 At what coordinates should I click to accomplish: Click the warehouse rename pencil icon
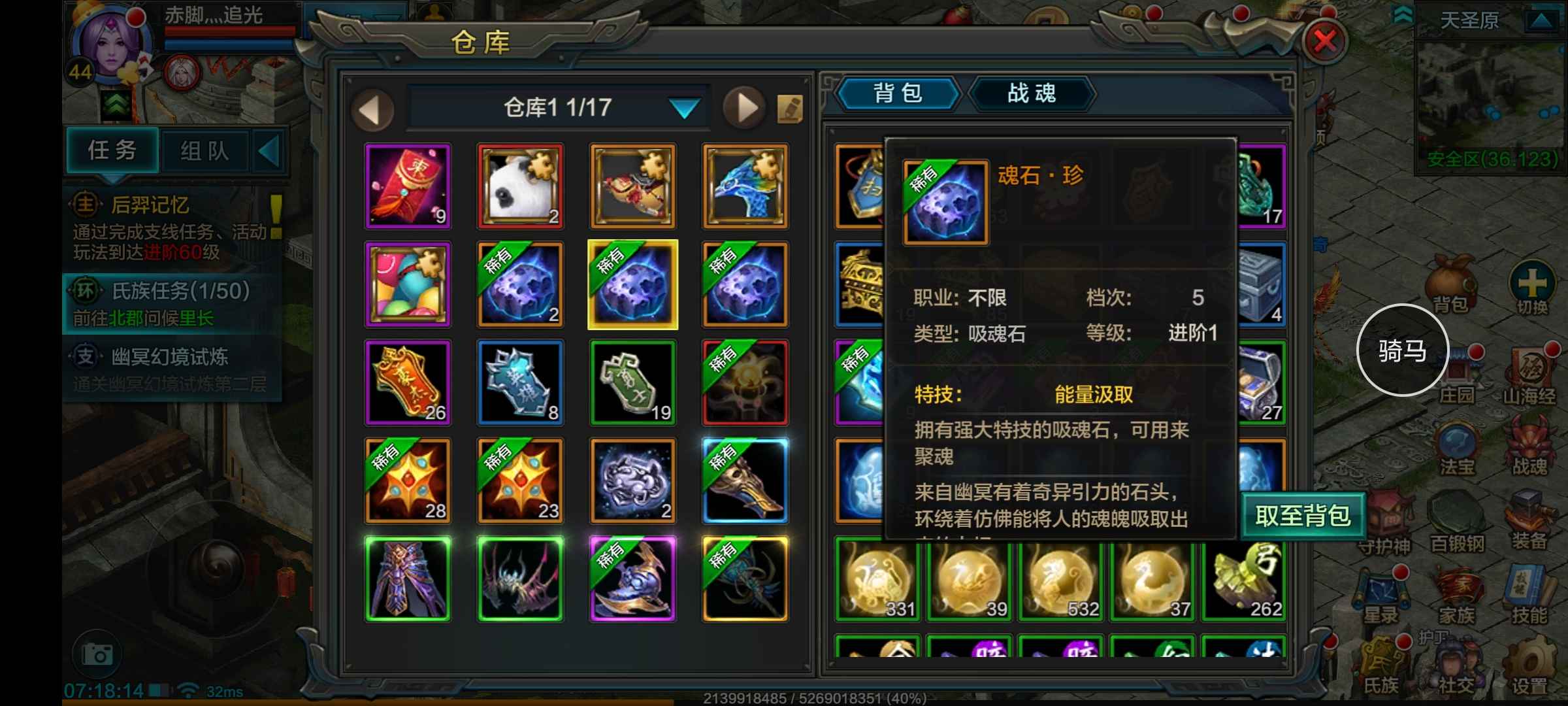789,109
